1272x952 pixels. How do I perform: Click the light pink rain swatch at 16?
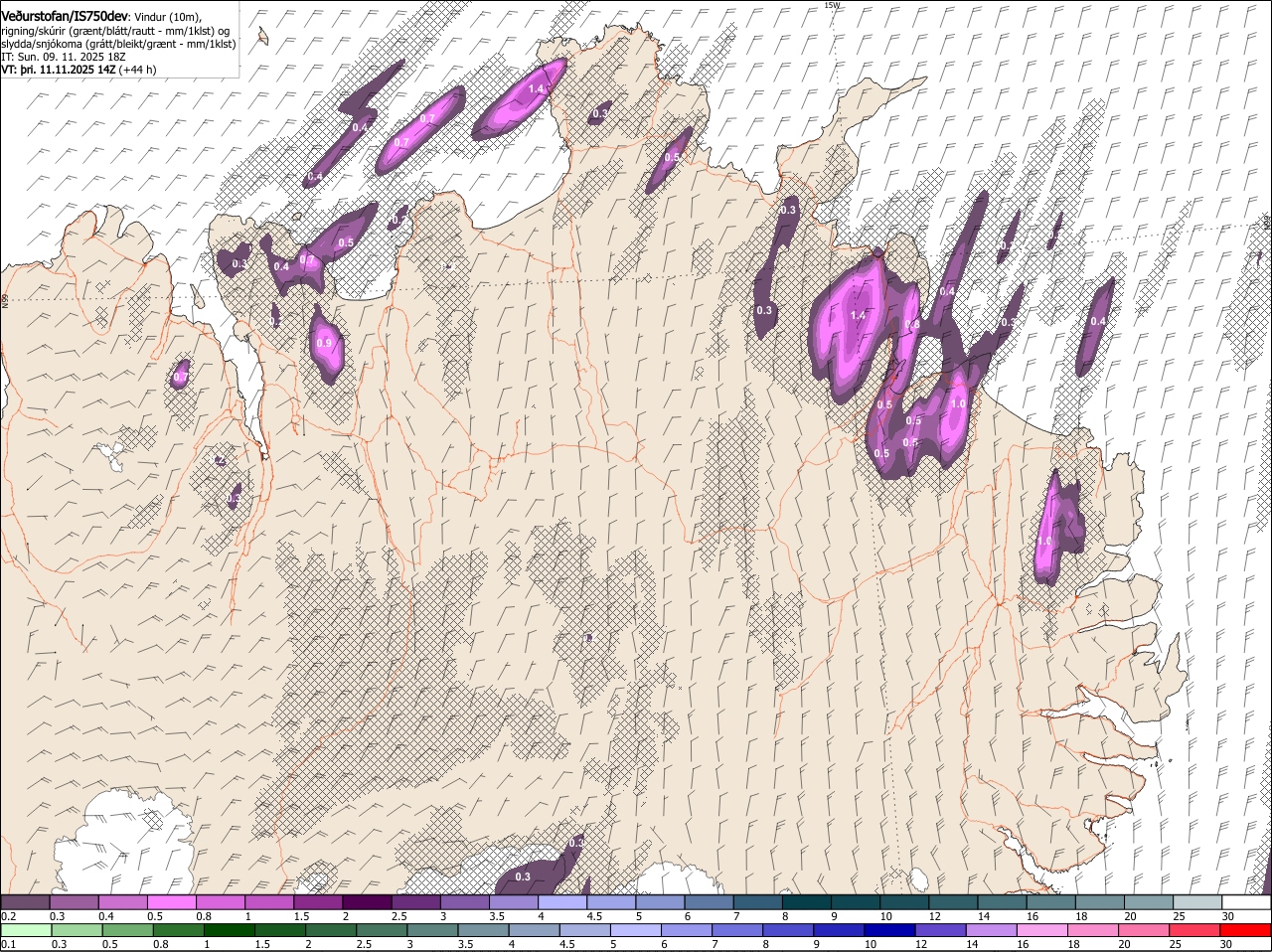1040,930
